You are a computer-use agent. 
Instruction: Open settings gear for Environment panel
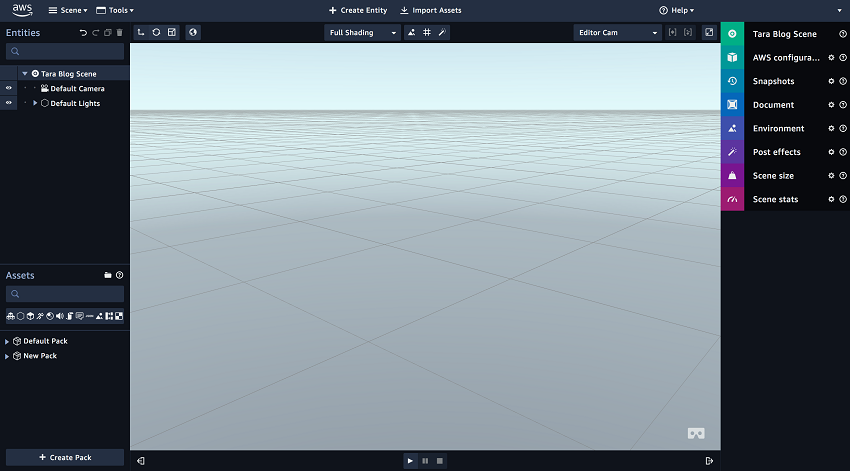(830, 129)
